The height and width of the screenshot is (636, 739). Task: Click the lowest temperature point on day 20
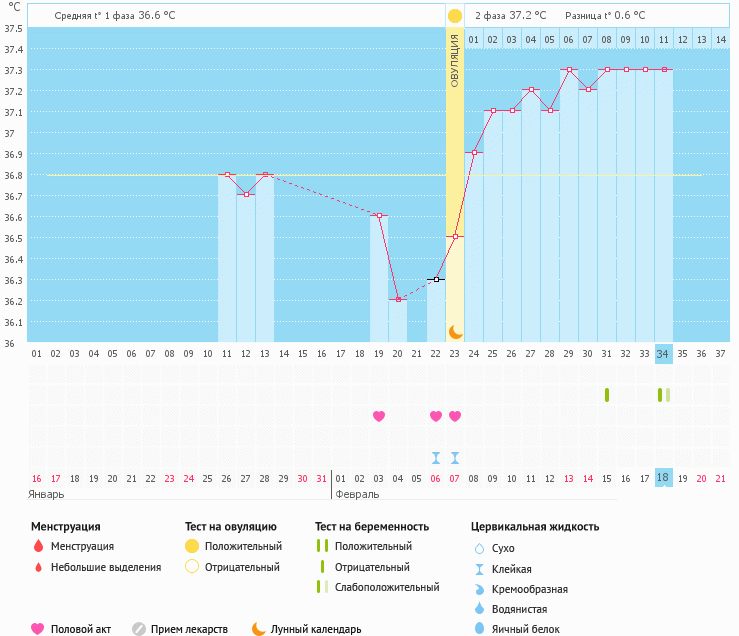(x=398, y=299)
